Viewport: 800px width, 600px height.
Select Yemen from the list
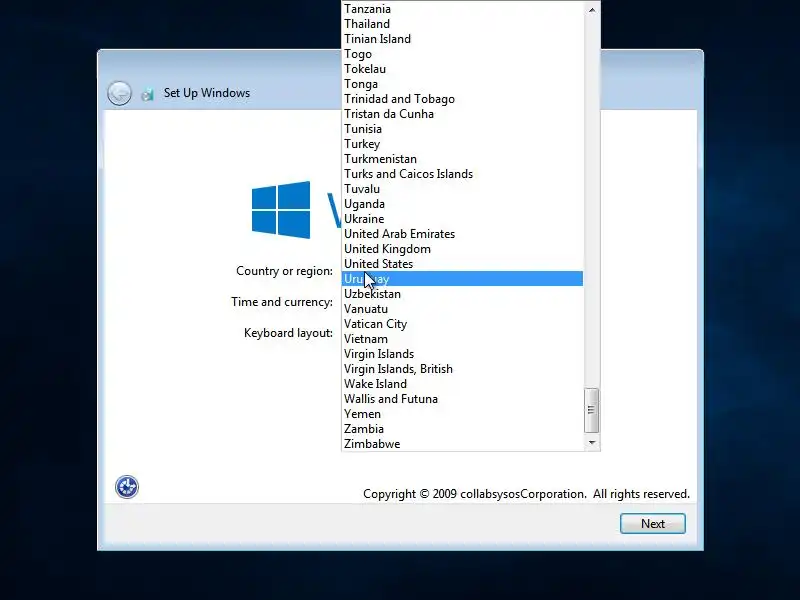pos(462,414)
